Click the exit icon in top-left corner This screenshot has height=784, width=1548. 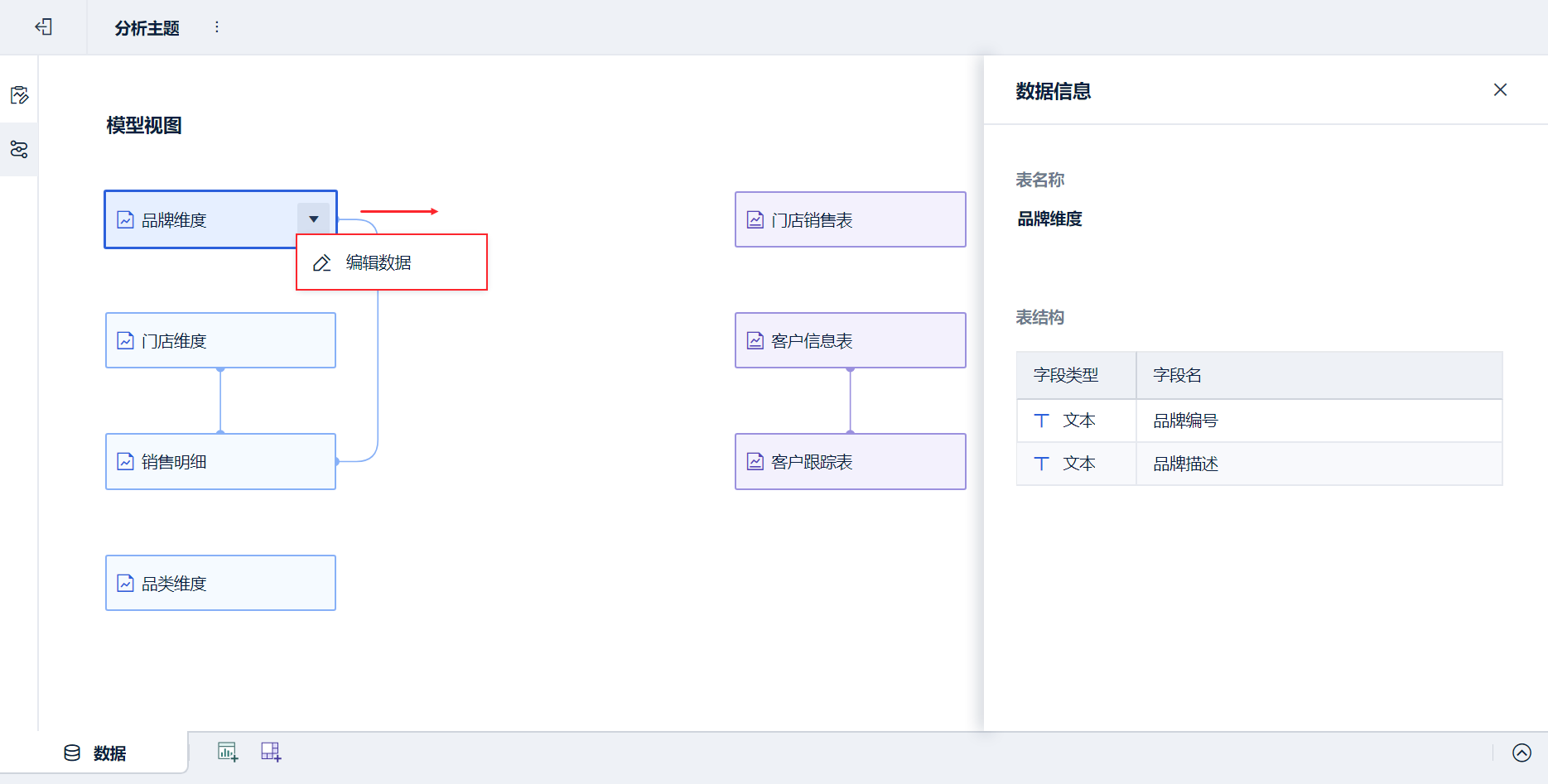[x=44, y=27]
